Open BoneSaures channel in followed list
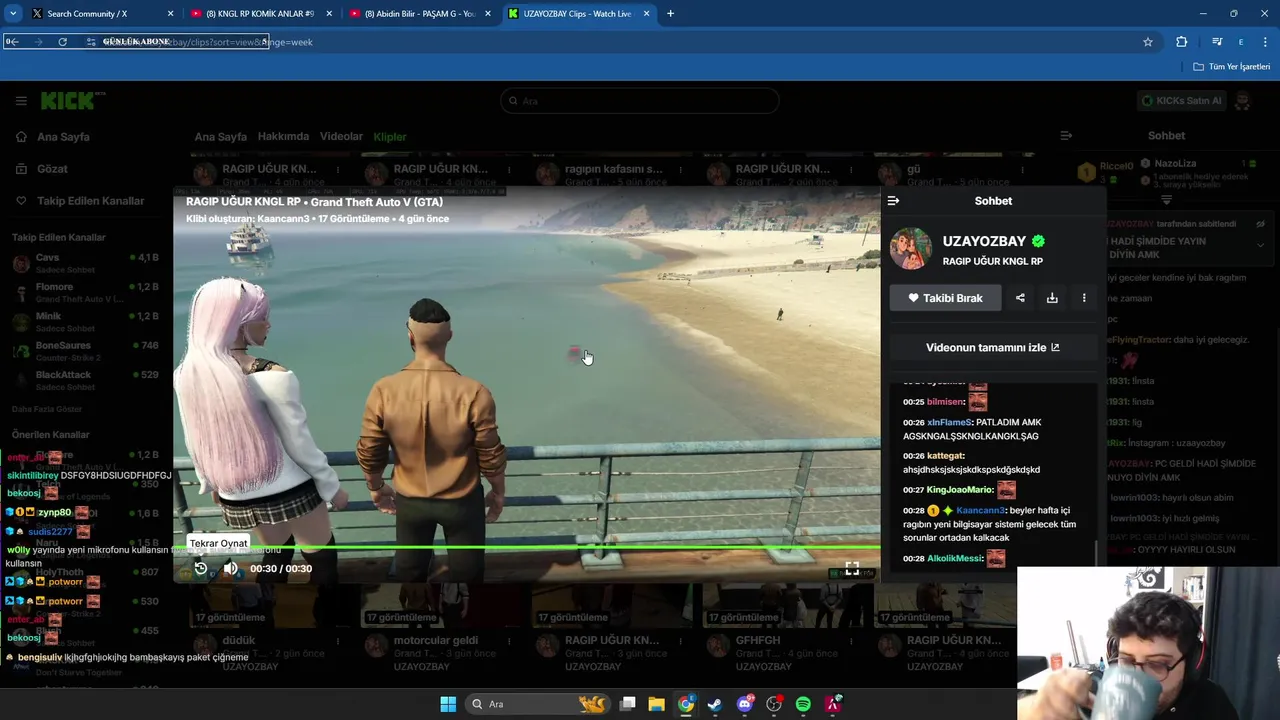The height and width of the screenshot is (720, 1280). coord(86,351)
